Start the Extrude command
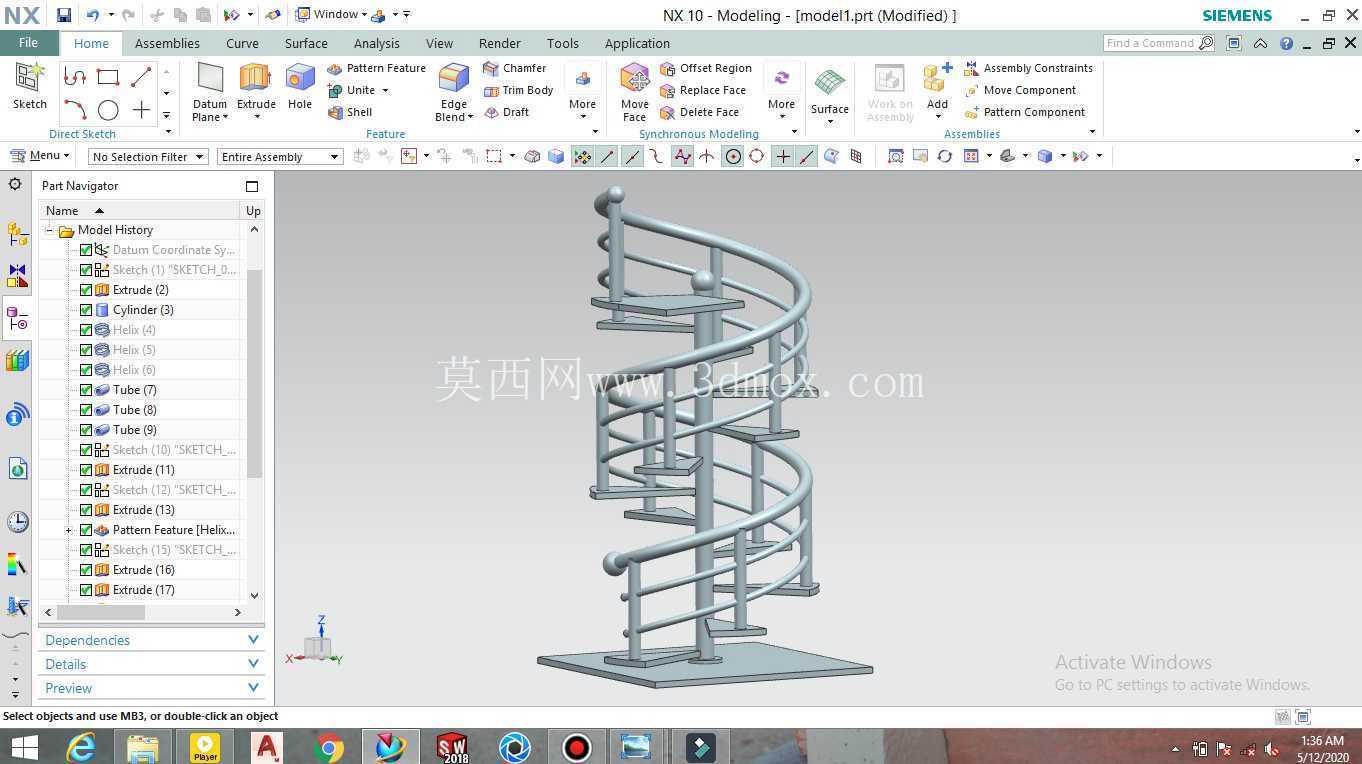 tap(256, 92)
